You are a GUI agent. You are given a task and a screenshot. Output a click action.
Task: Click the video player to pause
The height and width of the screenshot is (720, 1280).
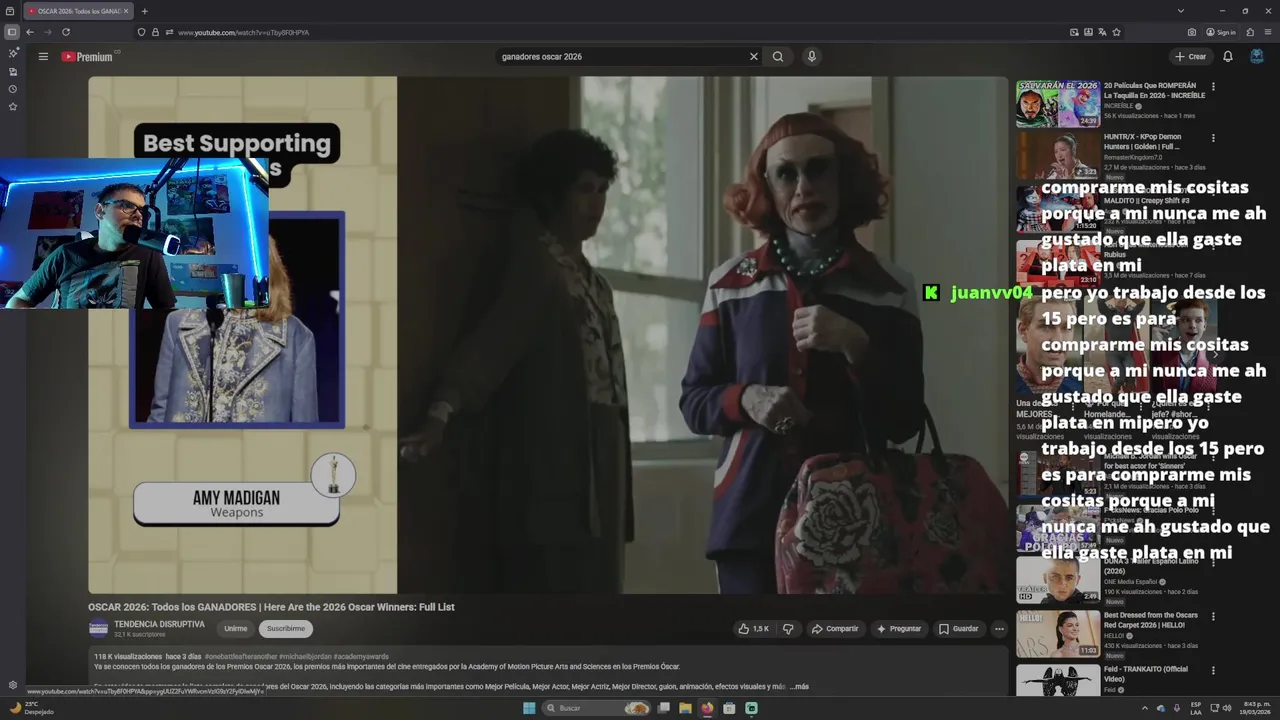[548, 335]
